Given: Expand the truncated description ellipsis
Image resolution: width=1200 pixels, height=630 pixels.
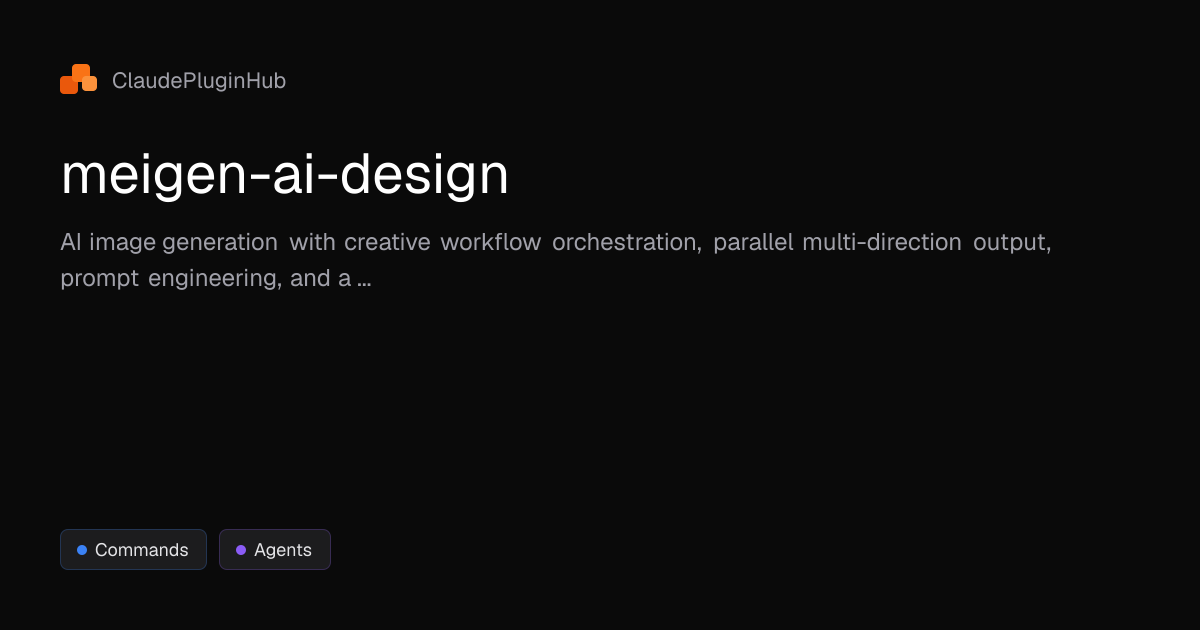Looking at the screenshot, I should tap(364, 279).
